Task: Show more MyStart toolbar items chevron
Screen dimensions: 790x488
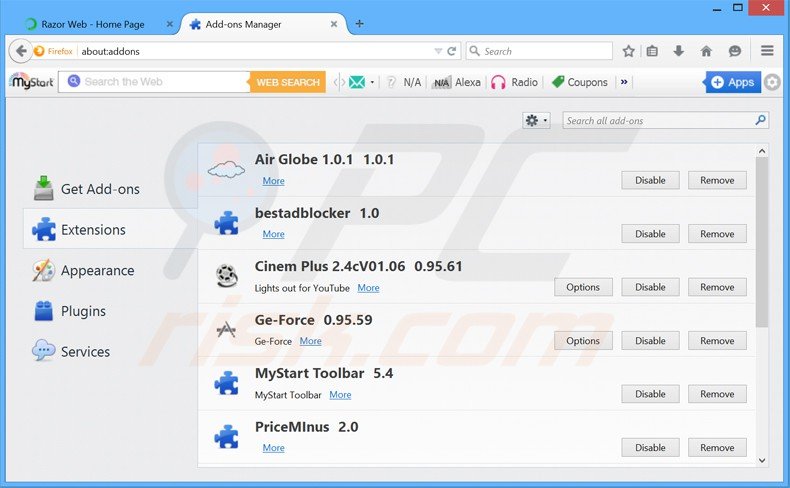Action: [x=624, y=82]
